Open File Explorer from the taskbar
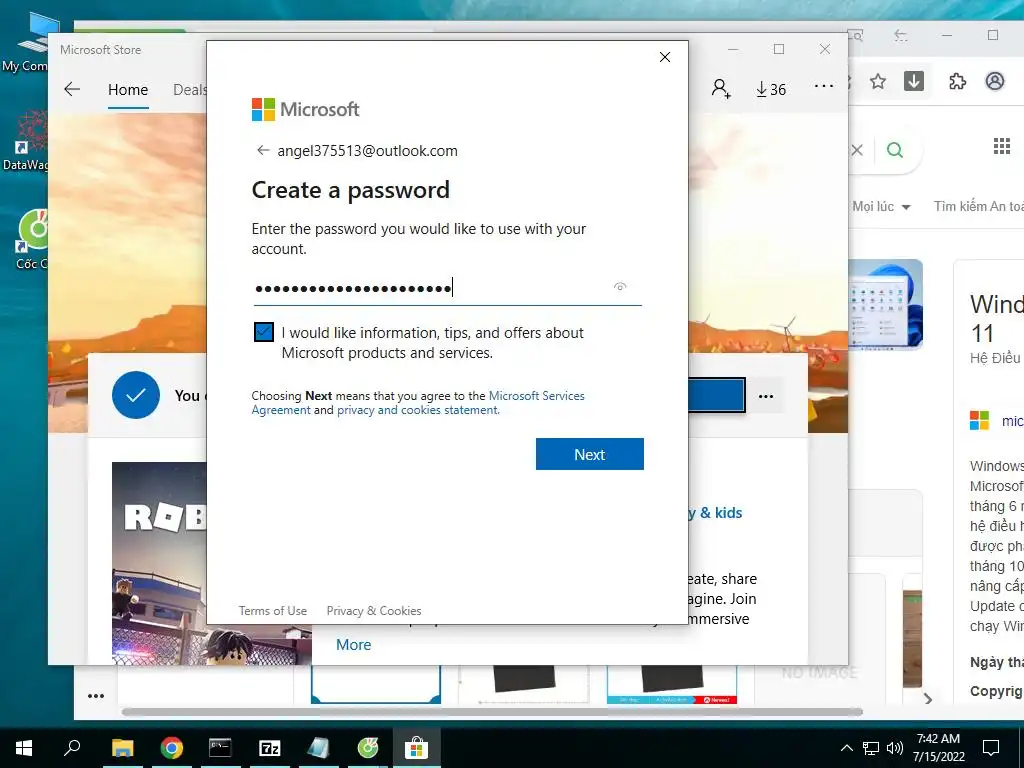Image resolution: width=1024 pixels, height=768 pixels. pos(122,748)
